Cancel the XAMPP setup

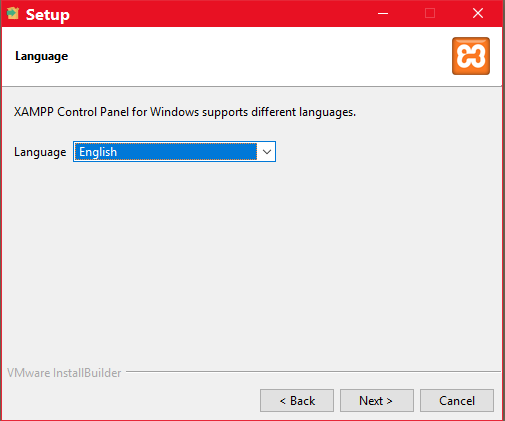(457, 400)
